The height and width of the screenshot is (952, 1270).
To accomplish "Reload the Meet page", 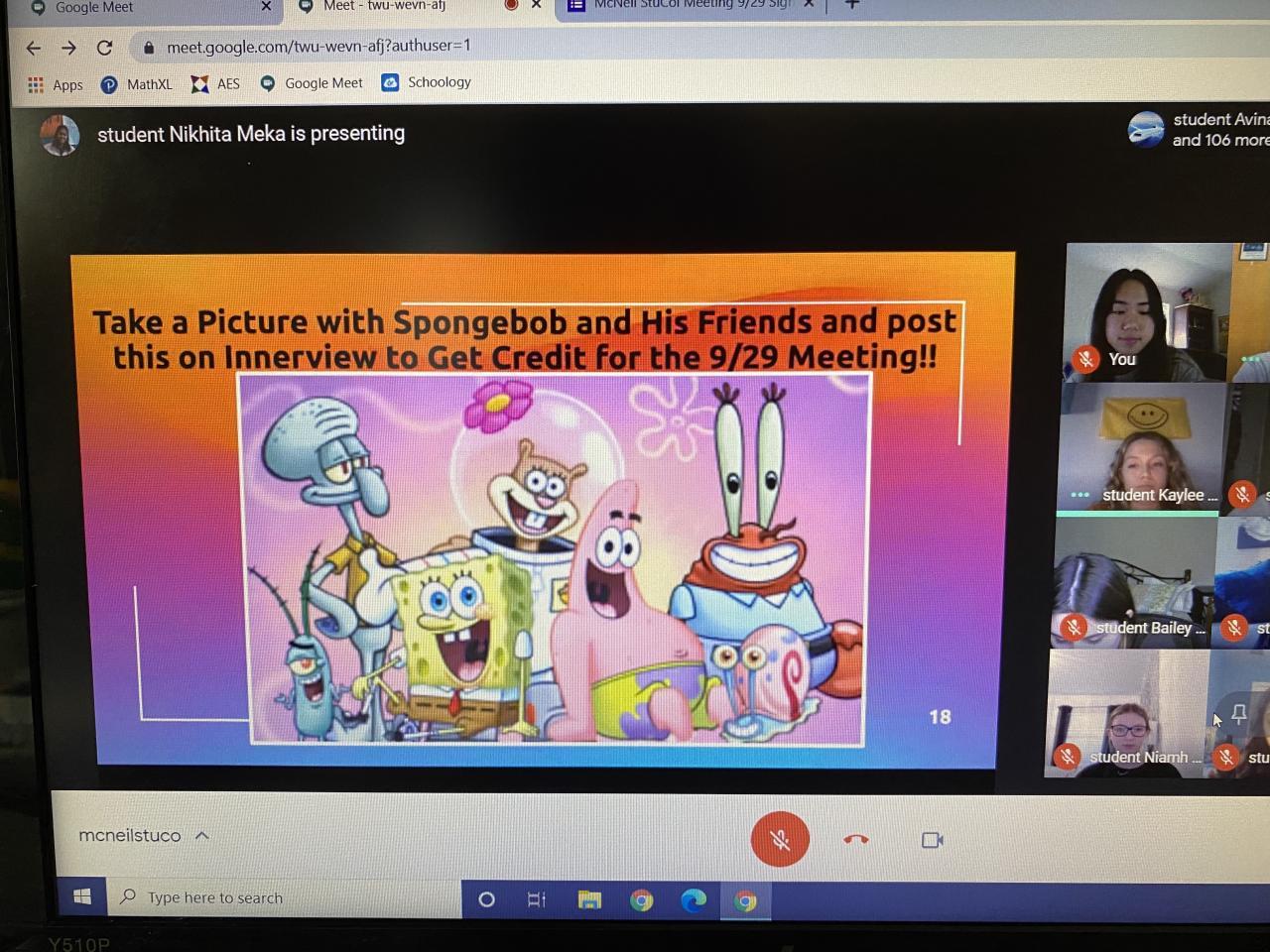I will (104, 48).
